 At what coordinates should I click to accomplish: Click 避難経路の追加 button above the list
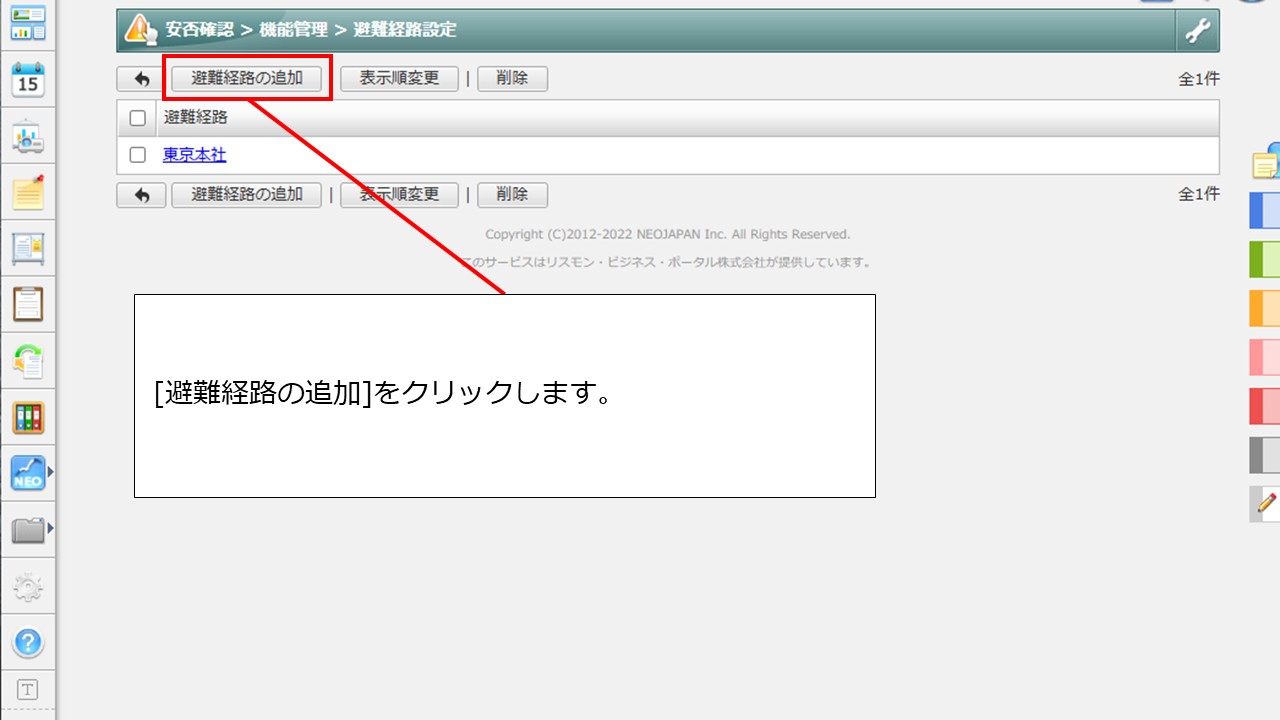coord(247,78)
